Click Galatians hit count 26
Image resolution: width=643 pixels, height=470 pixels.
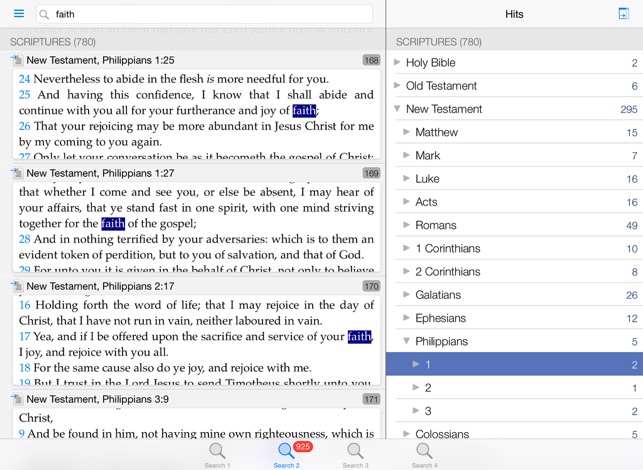coord(632,295)
